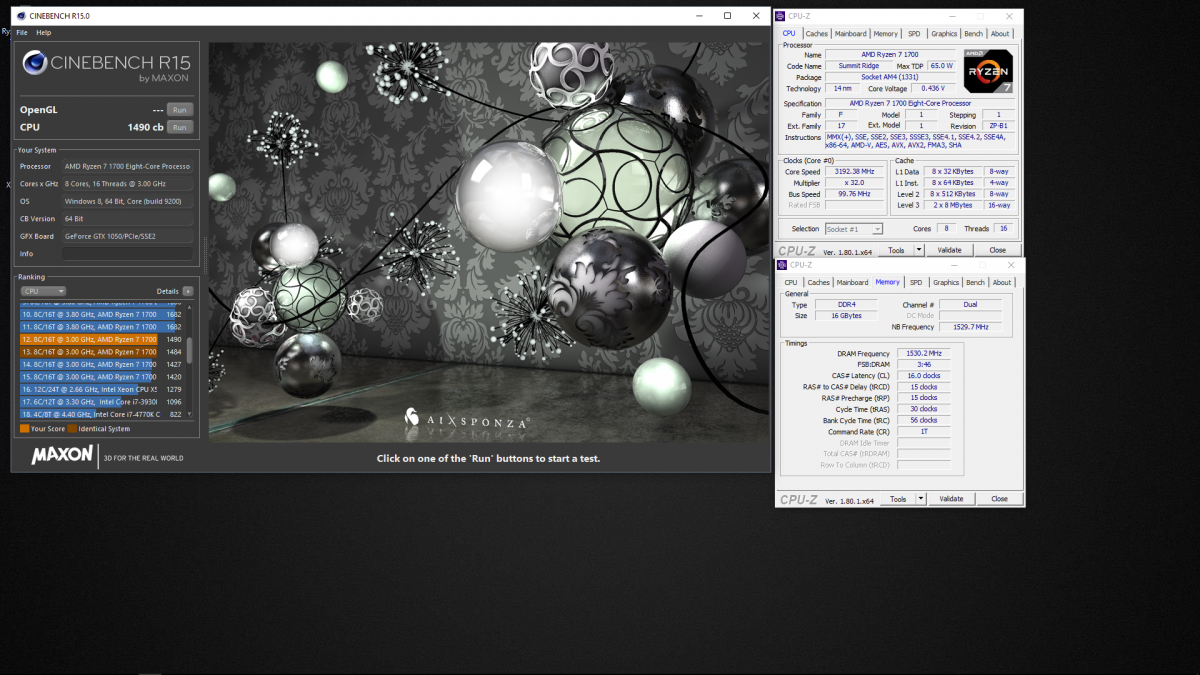
Task: Click the Cinebench app icon in its title bar
Action: (x=22, y=16)
